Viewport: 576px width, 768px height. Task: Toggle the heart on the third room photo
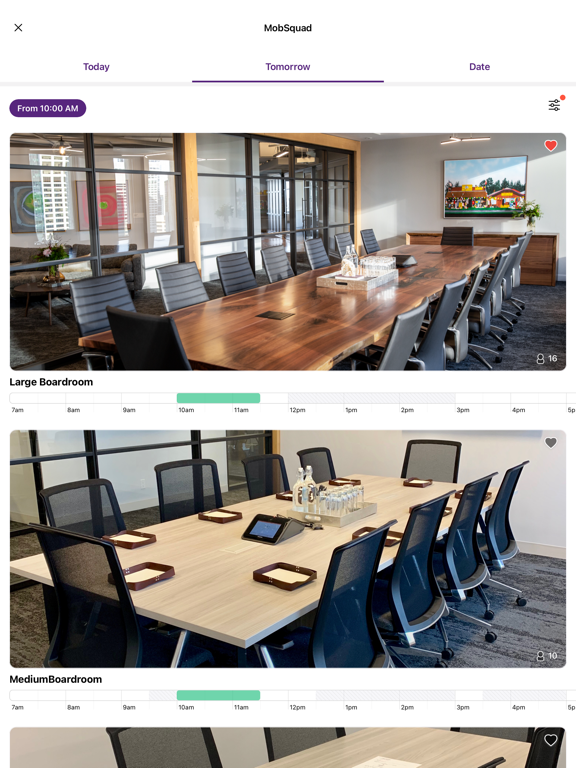point(551,740)
